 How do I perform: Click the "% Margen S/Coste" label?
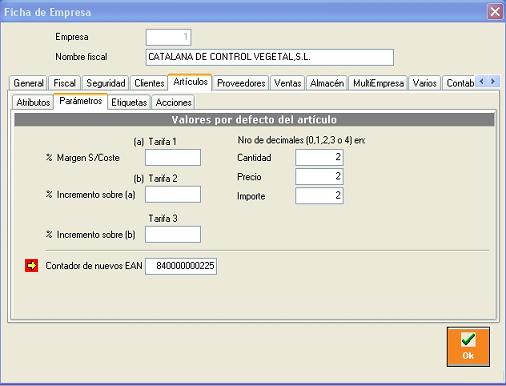tap(83, 158)
